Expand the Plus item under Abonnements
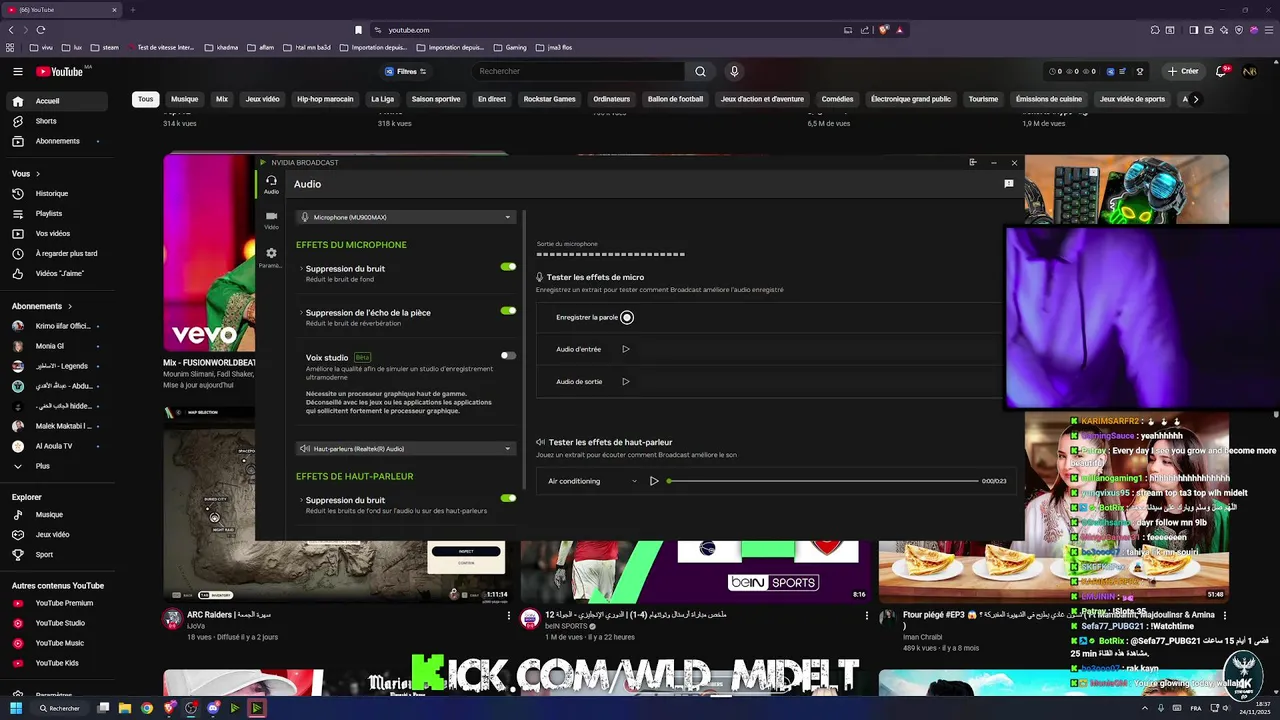This screenshot has width=1280, height=720. pos(57,466)
